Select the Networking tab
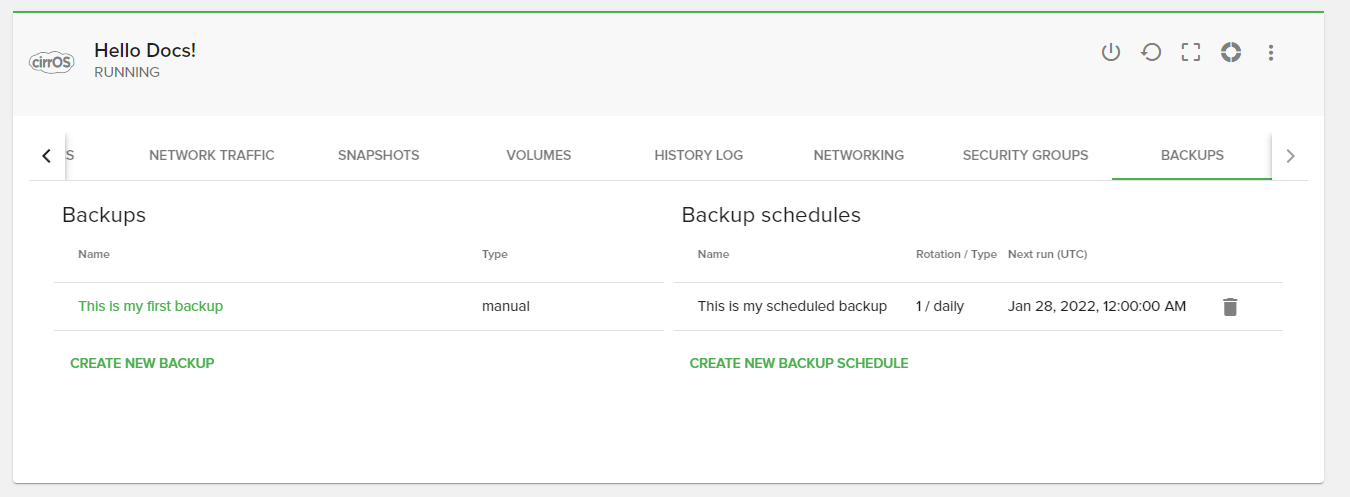This screenshot has width=1350, height=497. click(x=858, y=155)
